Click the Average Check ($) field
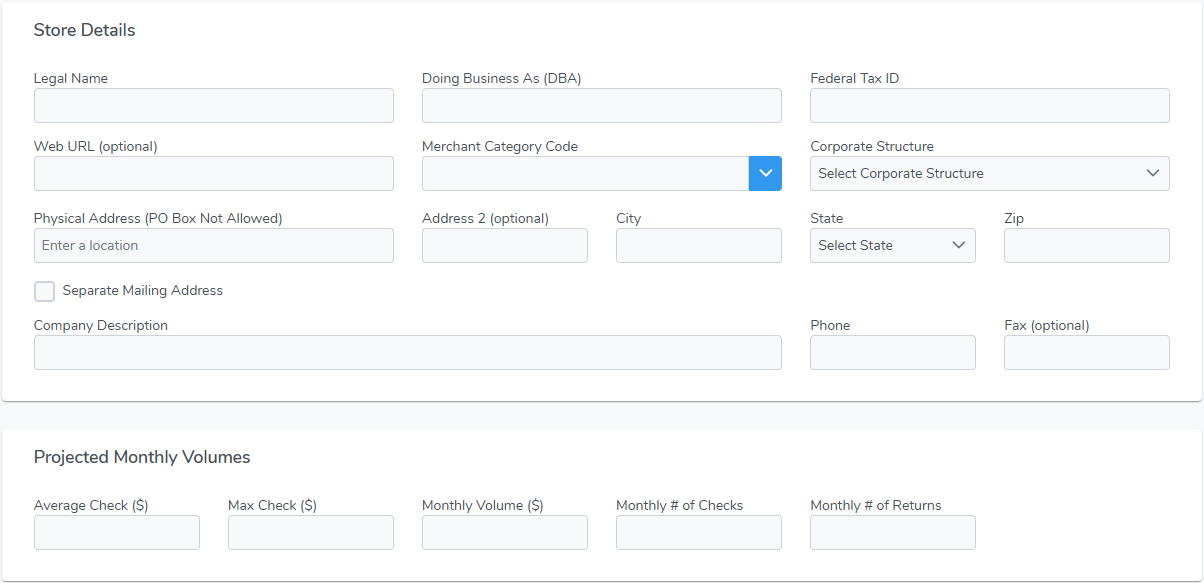Image resolution: width=1204 pixels, height=583 pixels. [117, 532]
